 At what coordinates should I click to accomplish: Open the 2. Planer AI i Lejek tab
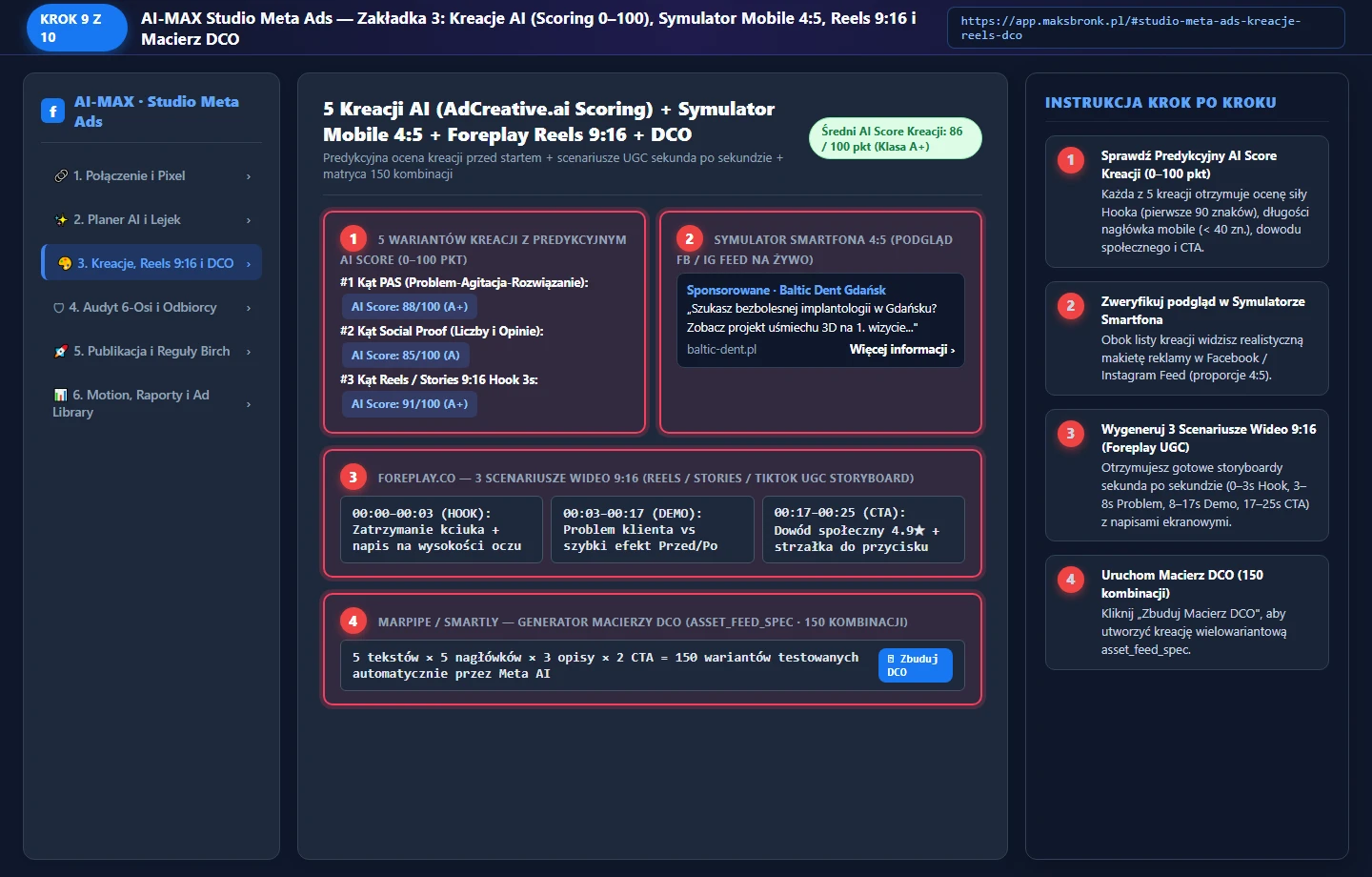[151, 219]
